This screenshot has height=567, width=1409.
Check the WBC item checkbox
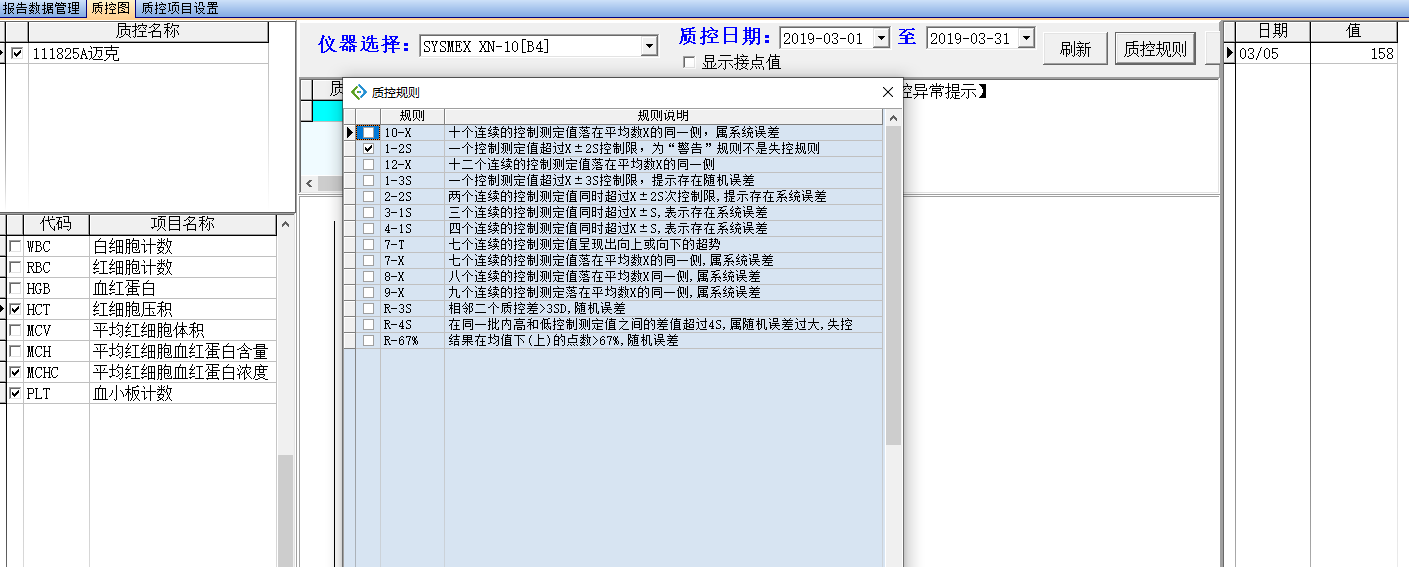15,246
